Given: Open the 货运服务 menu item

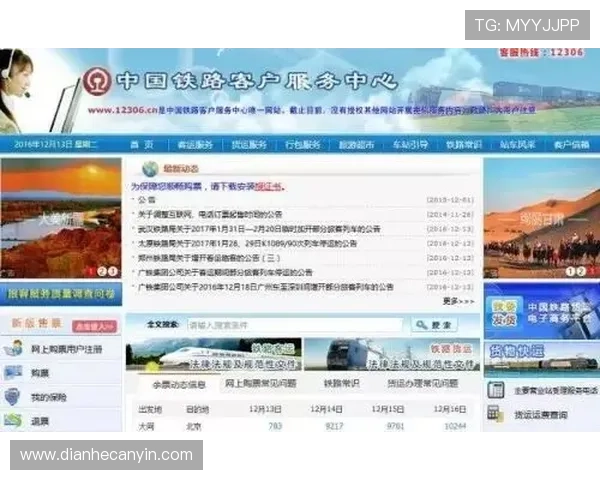Looking at the screenshot, I should coord(249,145).
